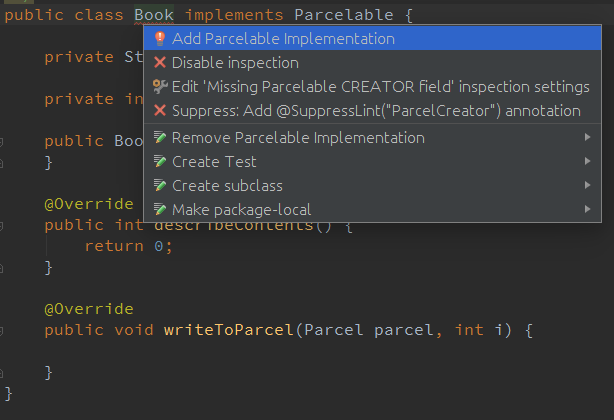The height and width of the screenshot is (420, 614).
Task: Select Add Parcelable Implementation from the popup
Action: tap(283, 39)
